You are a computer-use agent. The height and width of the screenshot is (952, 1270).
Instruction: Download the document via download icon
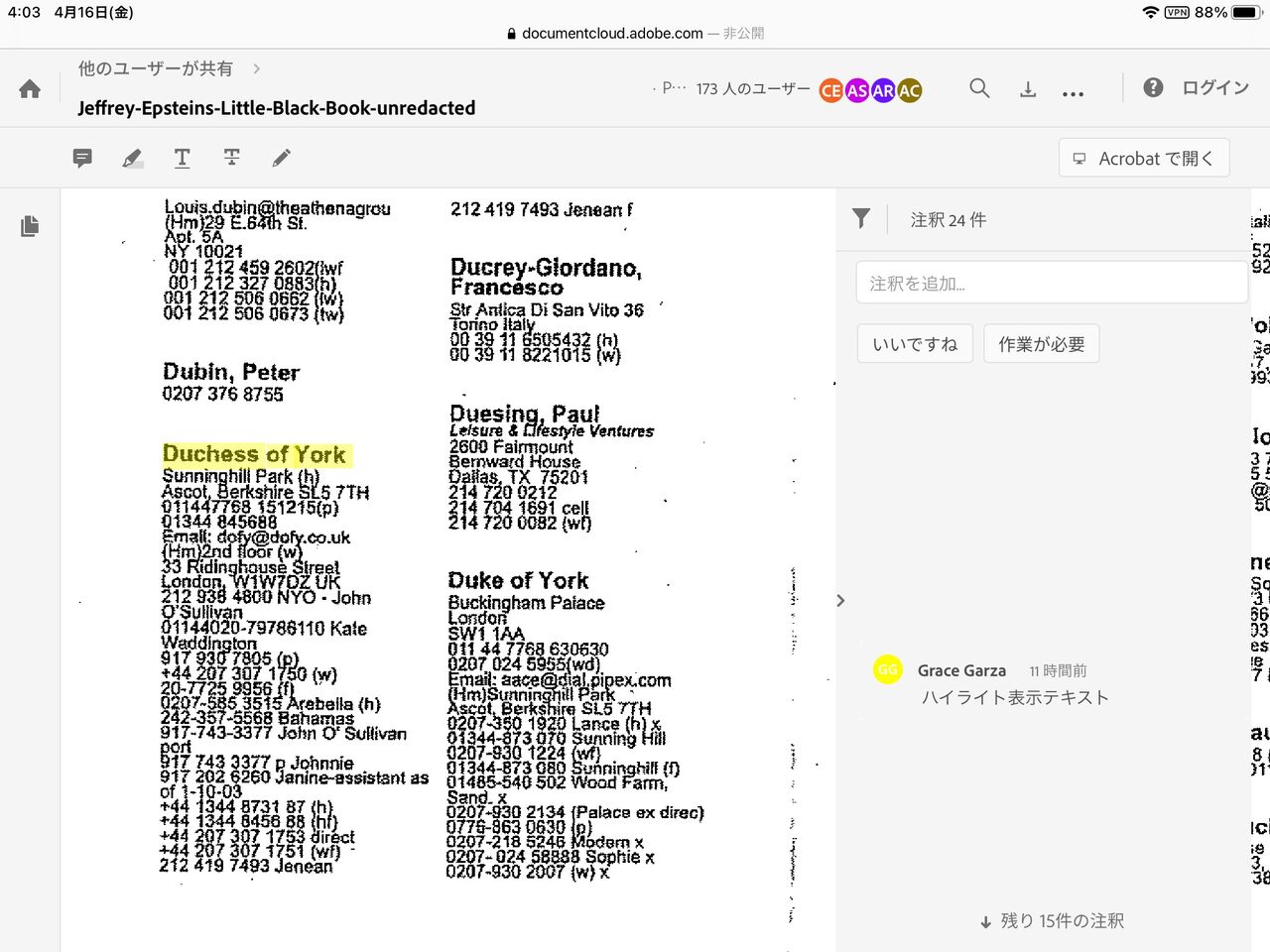1028,89
